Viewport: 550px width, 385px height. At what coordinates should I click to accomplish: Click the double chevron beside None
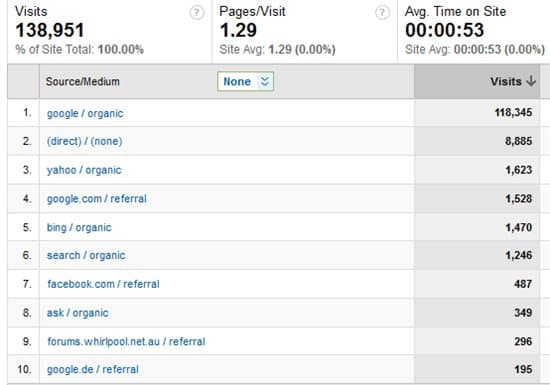[264, 81]
